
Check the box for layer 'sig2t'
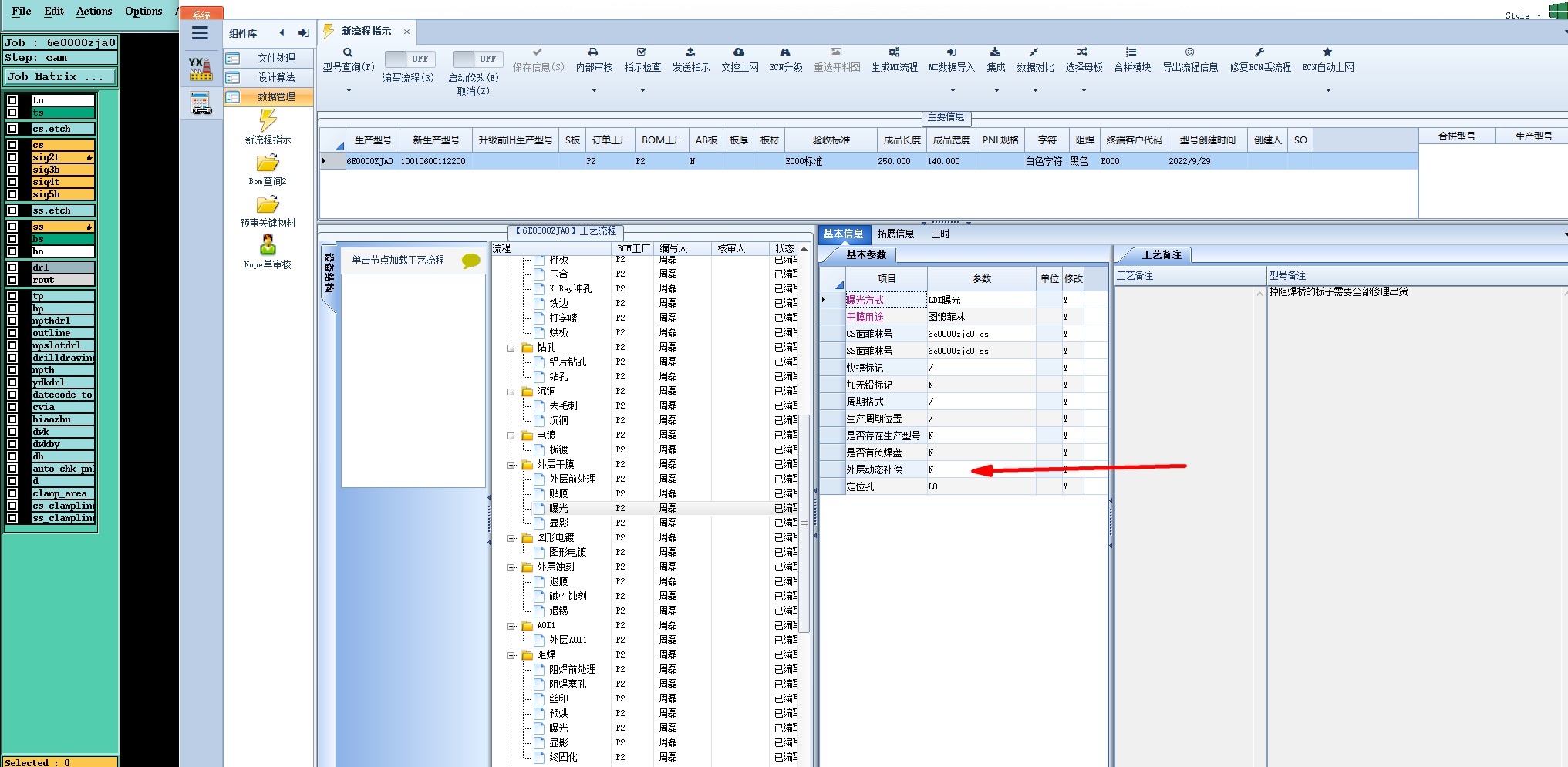pyautogui.click(x=12, y=157)
